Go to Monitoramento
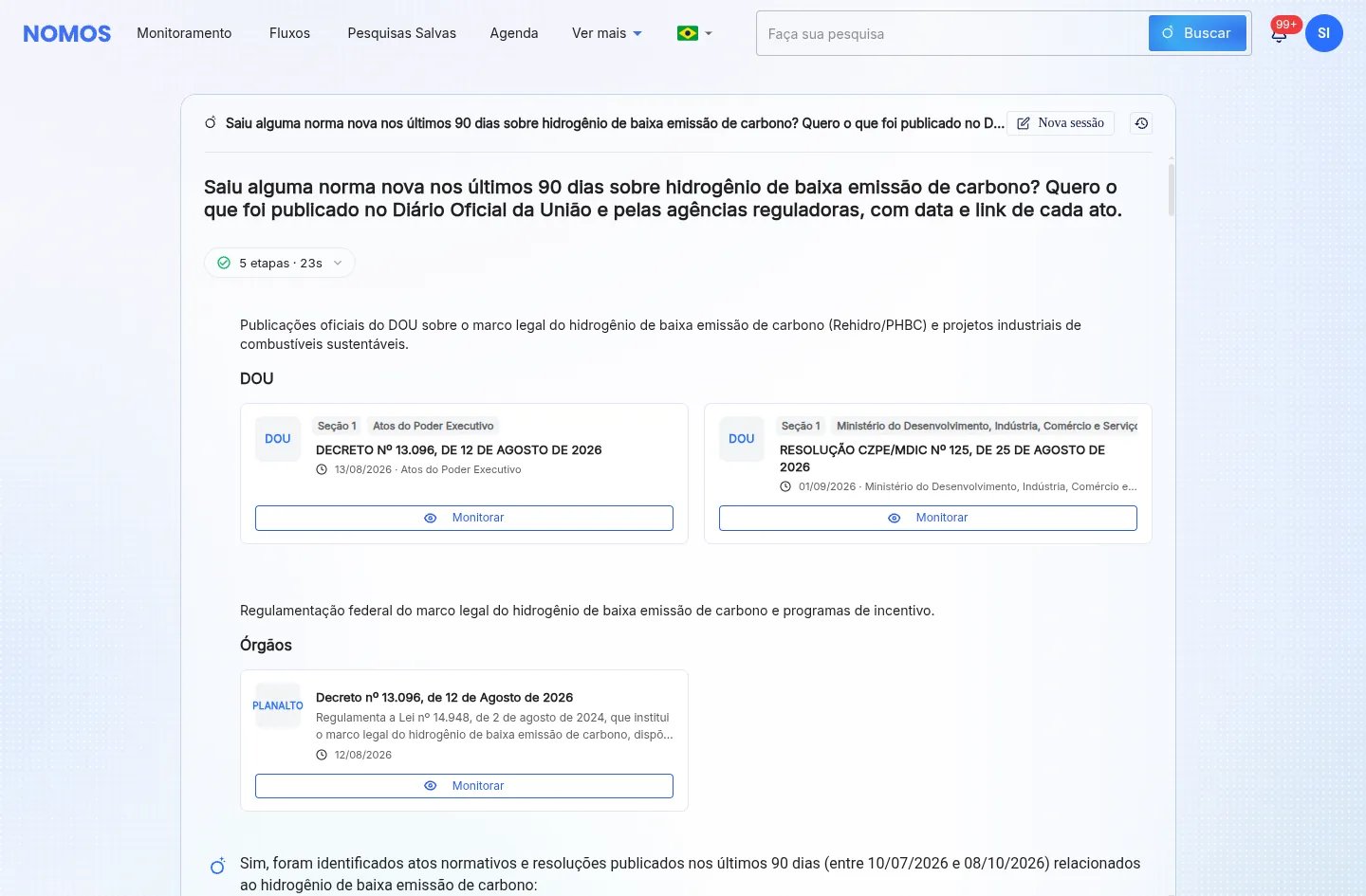This screenshot has width=1366, height=896. pyautogui.click(x=184, y=33)
